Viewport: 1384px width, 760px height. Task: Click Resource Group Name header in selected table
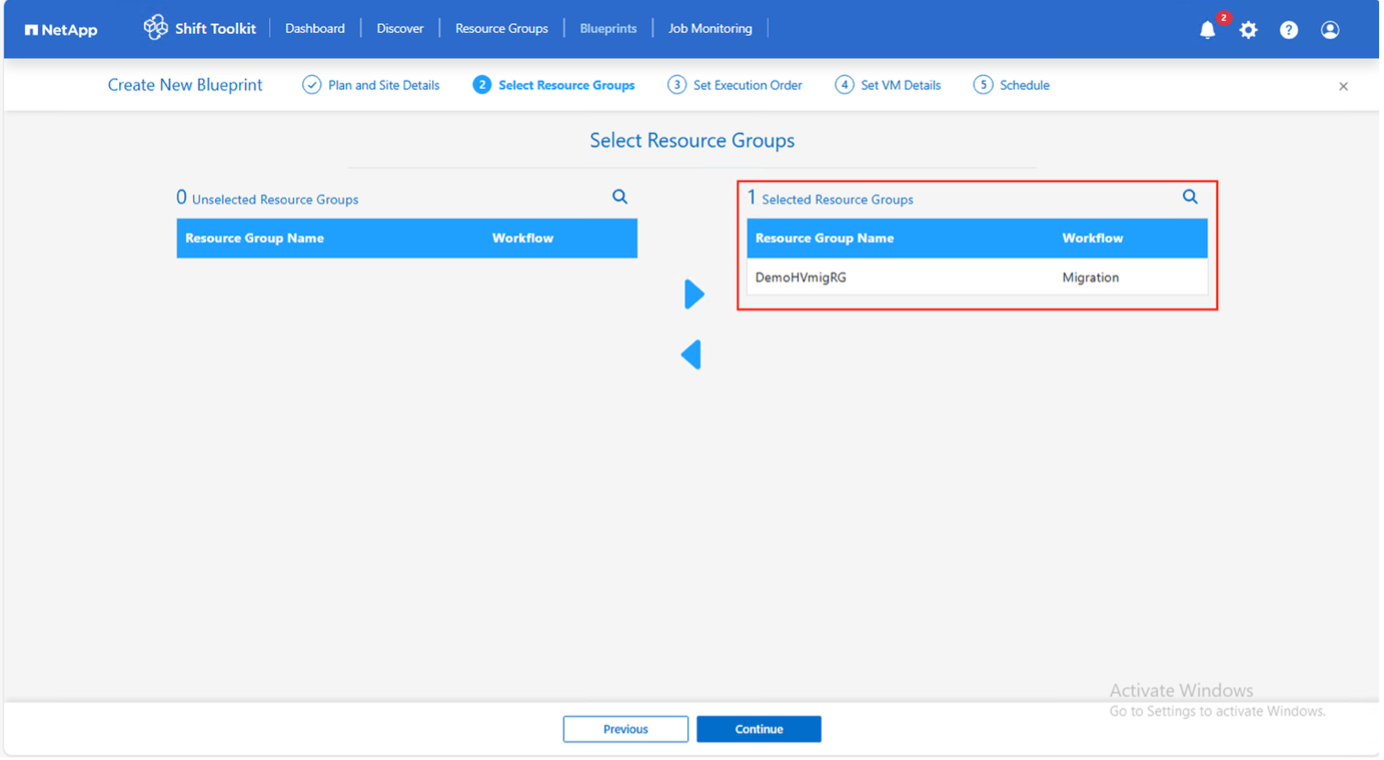(827, 239)
